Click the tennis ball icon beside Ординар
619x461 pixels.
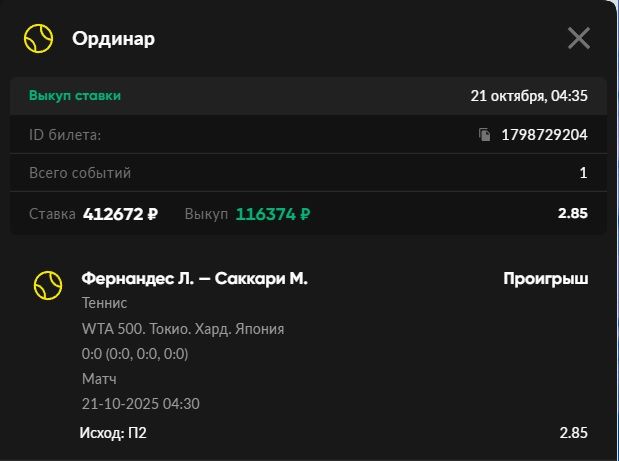(38, 39)
